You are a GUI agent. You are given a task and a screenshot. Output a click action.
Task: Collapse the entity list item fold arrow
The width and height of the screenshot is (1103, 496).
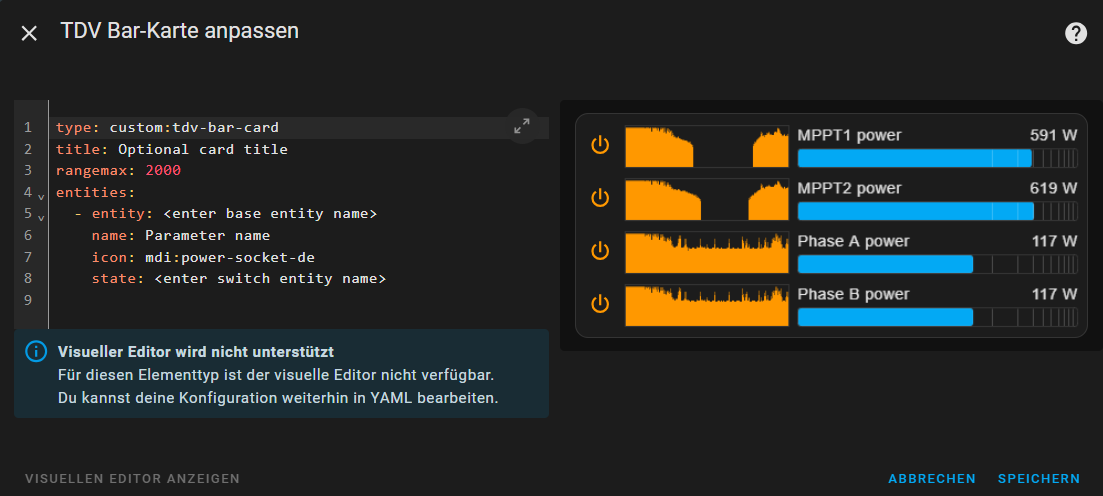pyautogui.click(x=41, y=217)
